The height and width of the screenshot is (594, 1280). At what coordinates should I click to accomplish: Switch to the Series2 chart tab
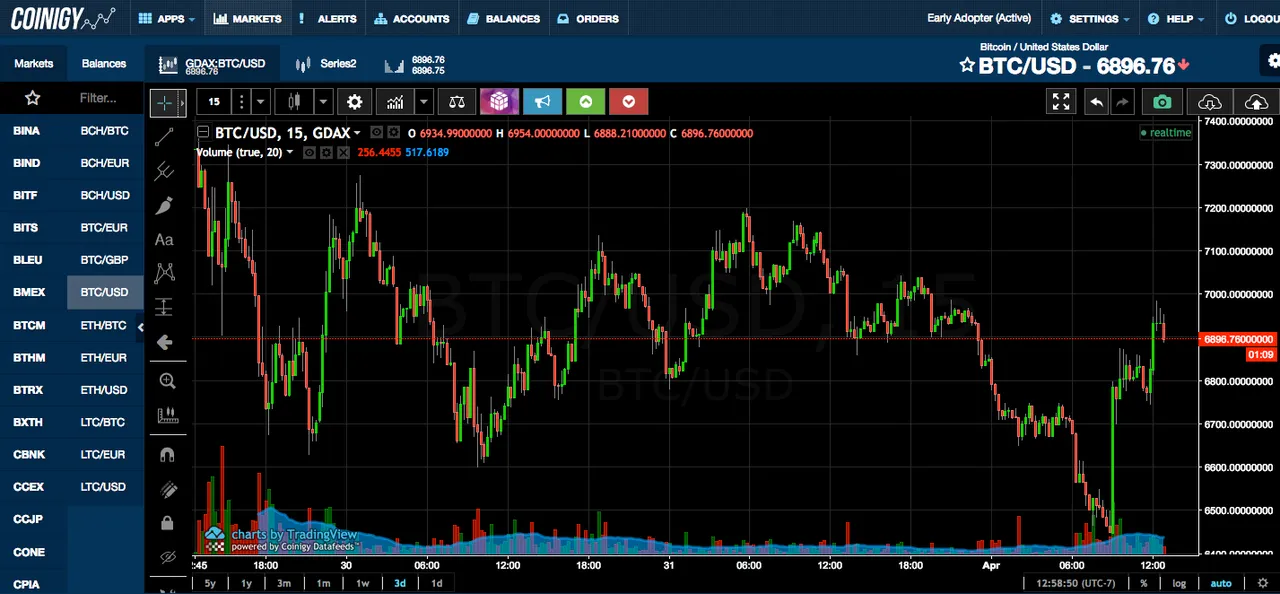click(x=327, y=64)
